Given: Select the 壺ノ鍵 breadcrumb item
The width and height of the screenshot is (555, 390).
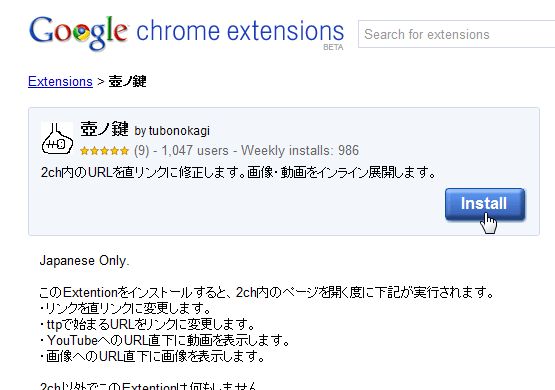Looking at the screenshot, I should 127,81.
